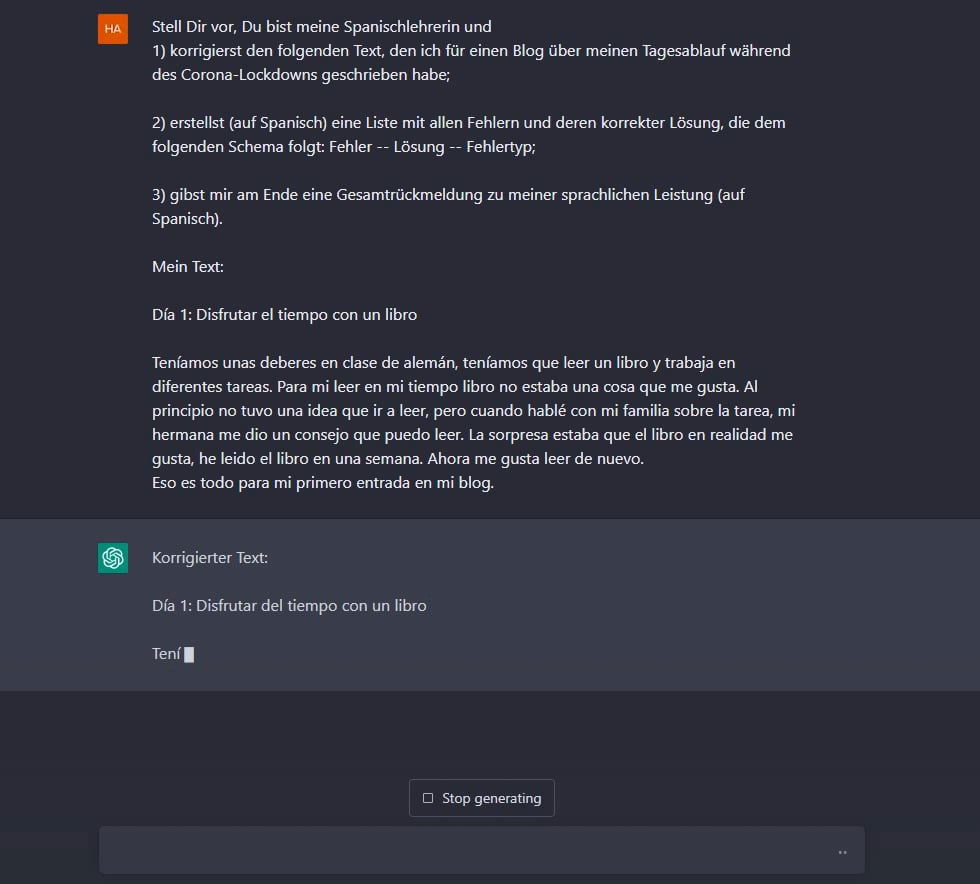Click the line starting 'Stell Dir vor'
Screen dimensions: 980x884
(321, 27)
